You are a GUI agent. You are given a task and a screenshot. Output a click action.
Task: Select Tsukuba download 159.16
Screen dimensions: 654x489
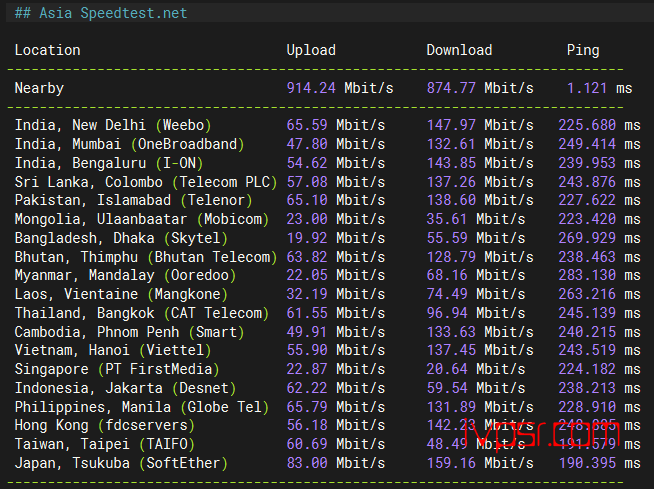pos(451,463)
